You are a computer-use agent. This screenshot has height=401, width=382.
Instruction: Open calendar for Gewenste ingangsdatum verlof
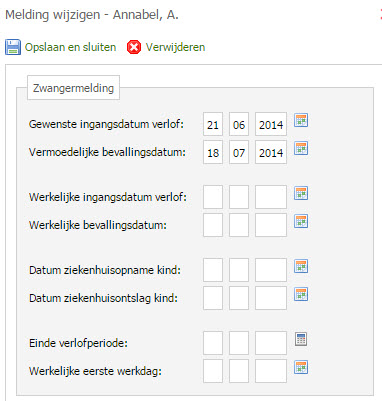pos(301,120)
